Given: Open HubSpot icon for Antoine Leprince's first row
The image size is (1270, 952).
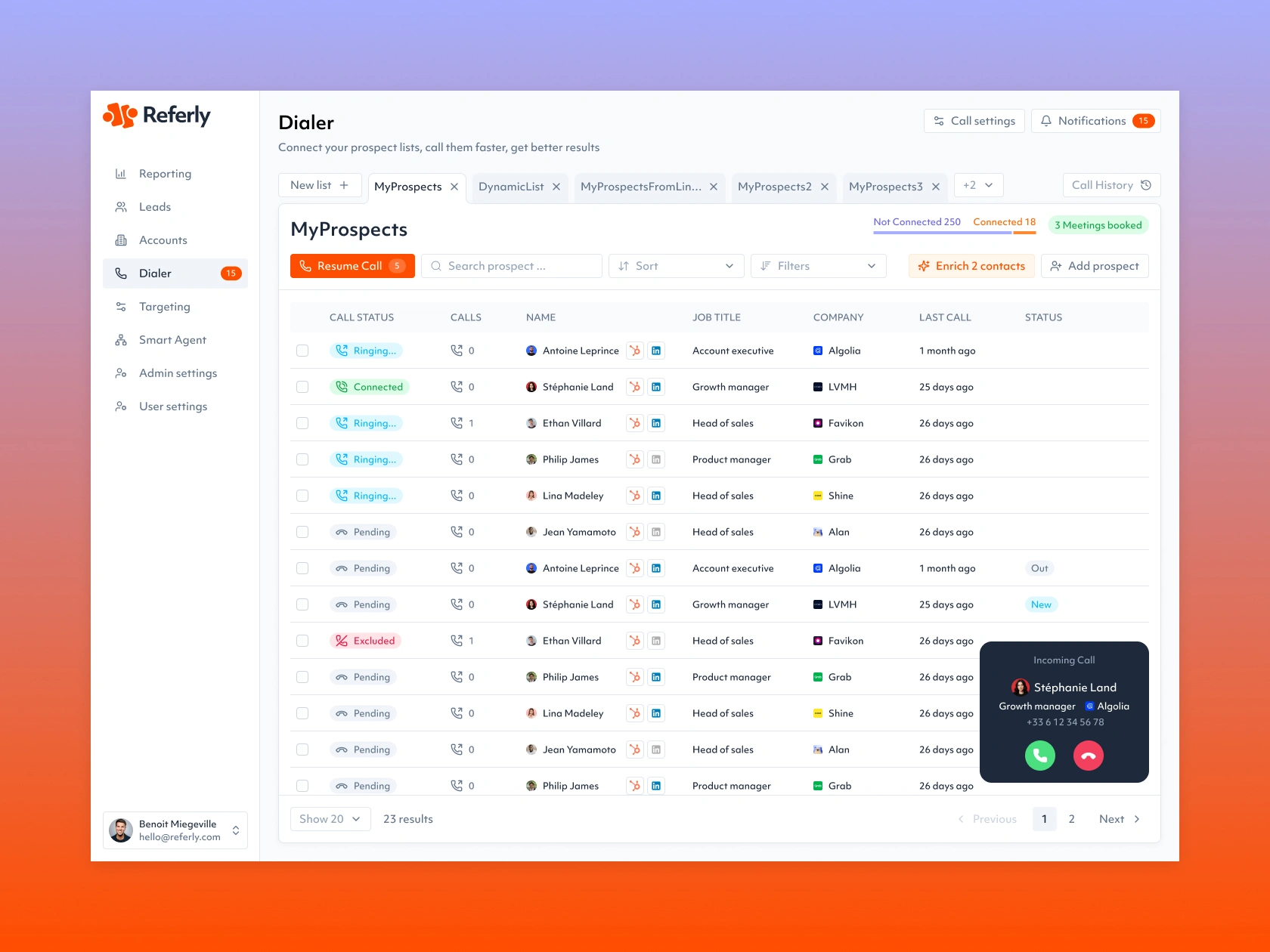Looking at the screenshot, I should [635, 351].
